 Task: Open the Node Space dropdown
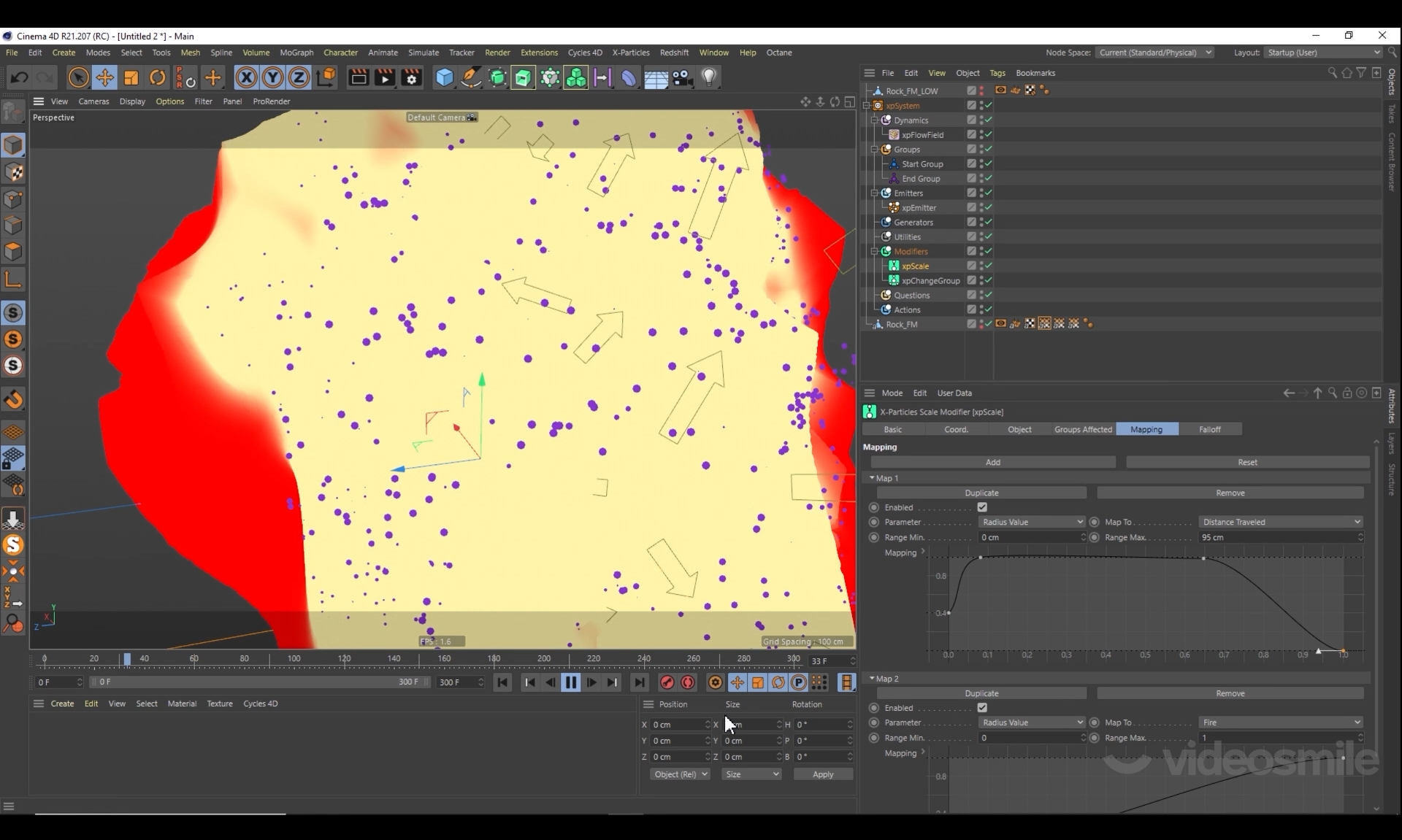tap(1154, 53)
